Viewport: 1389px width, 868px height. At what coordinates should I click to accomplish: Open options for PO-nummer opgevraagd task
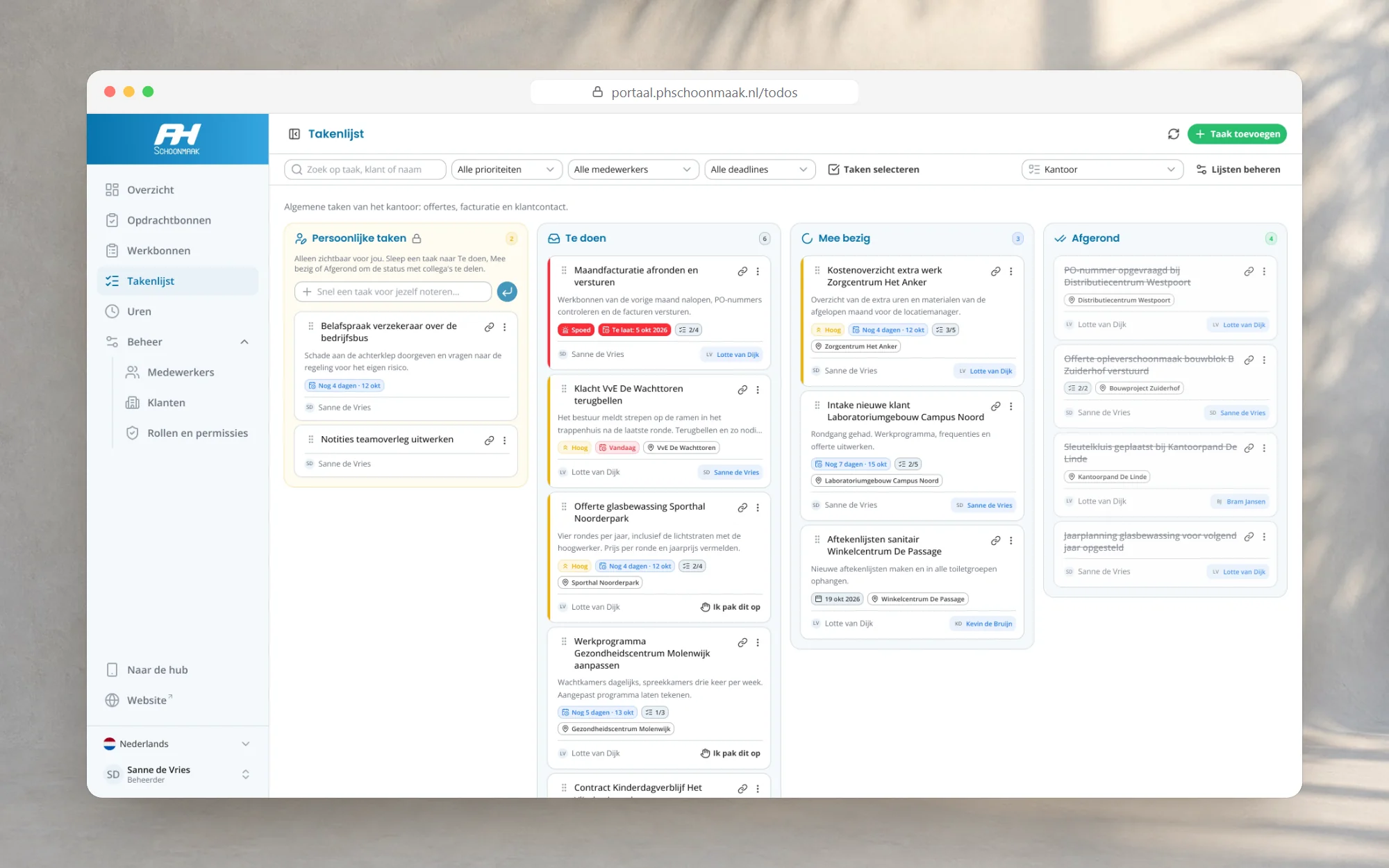coord(1264,272)
